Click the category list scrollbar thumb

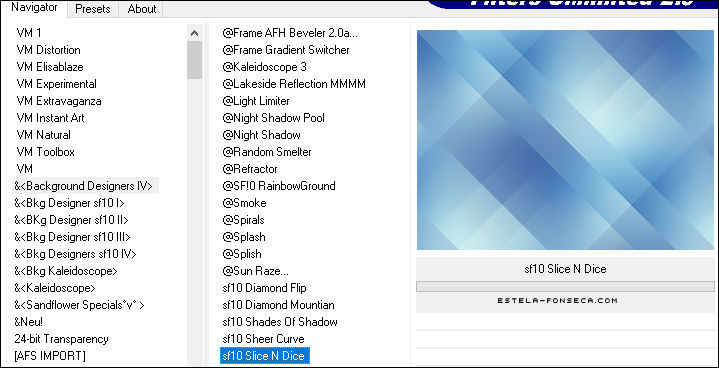pyautogui.click(x=194, y=60)
